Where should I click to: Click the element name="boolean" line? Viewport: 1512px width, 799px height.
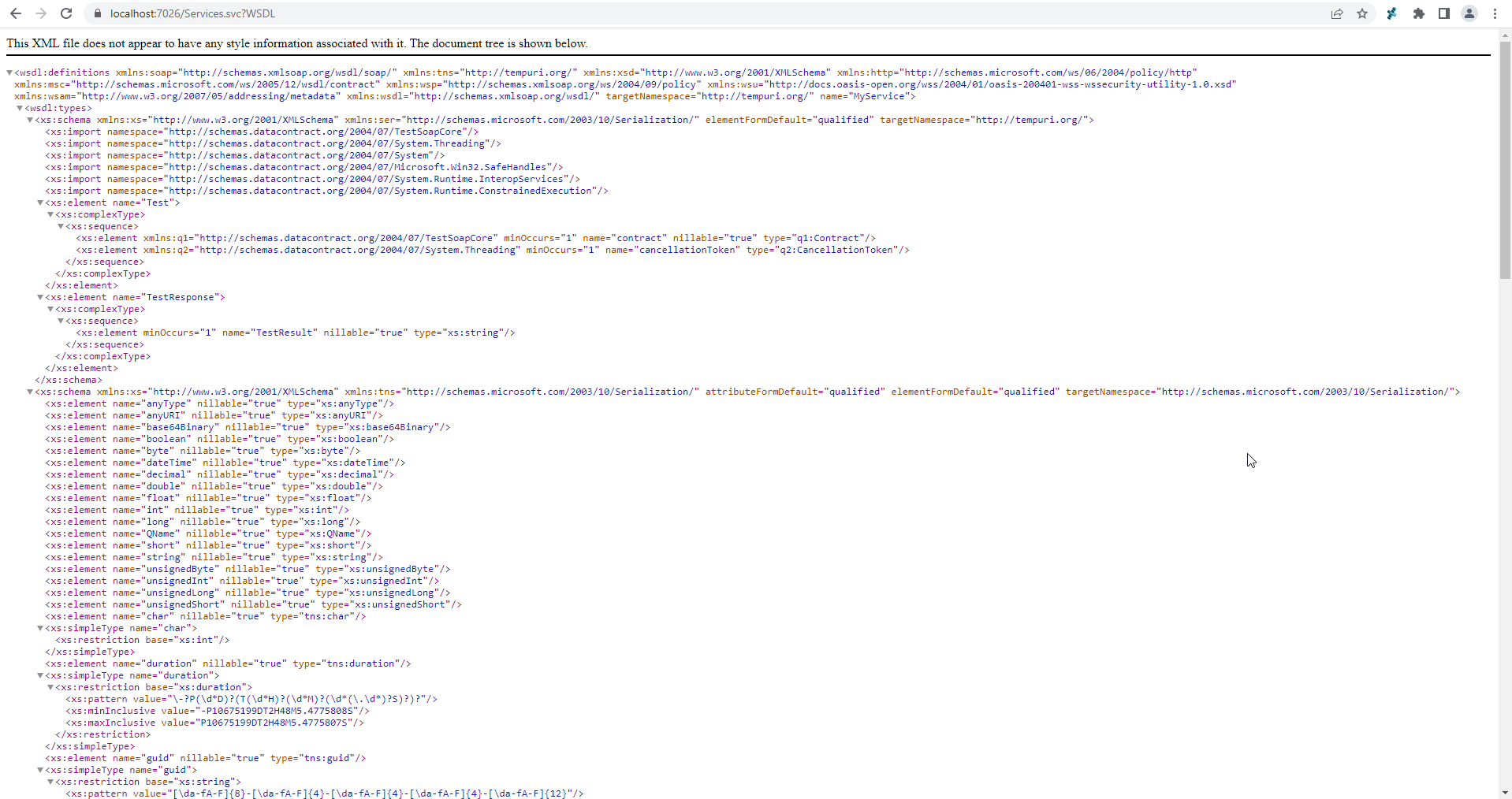tap(219, 439)
